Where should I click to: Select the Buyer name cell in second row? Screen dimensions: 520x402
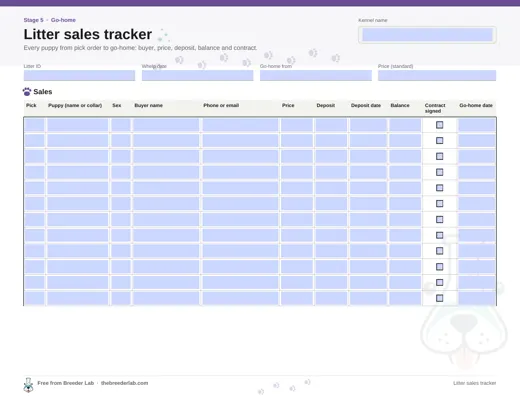coord(166,141)
